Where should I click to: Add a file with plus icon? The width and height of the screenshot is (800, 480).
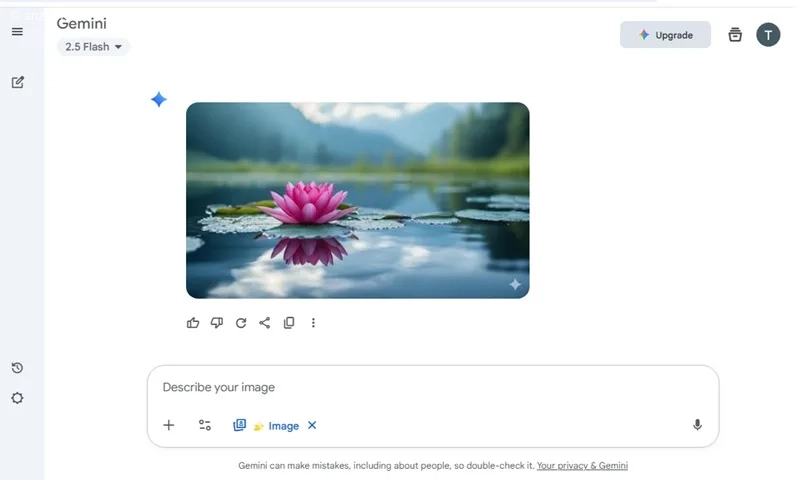click(x=169, y=425)
